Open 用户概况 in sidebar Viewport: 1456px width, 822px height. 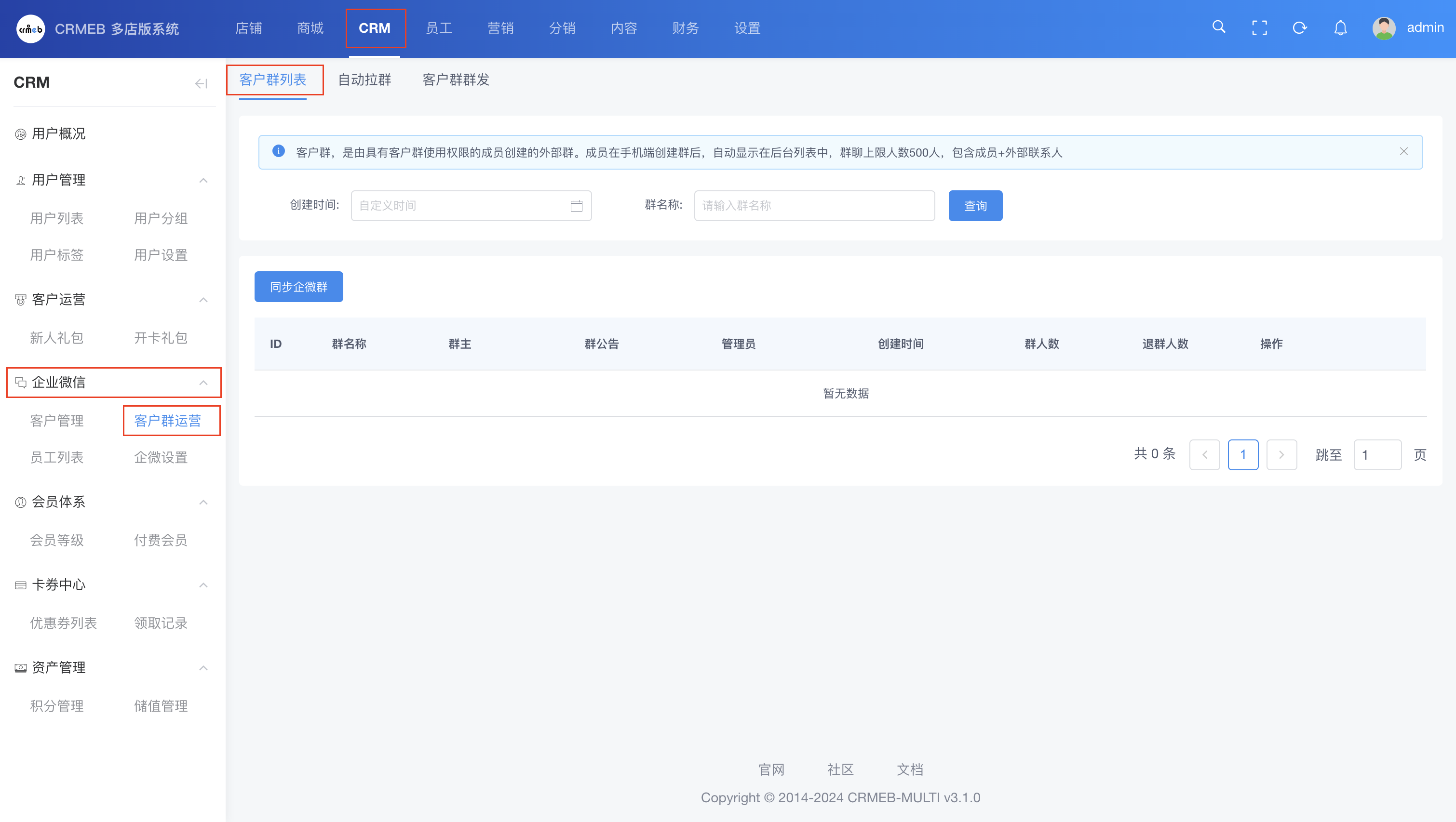pos(59,134)
